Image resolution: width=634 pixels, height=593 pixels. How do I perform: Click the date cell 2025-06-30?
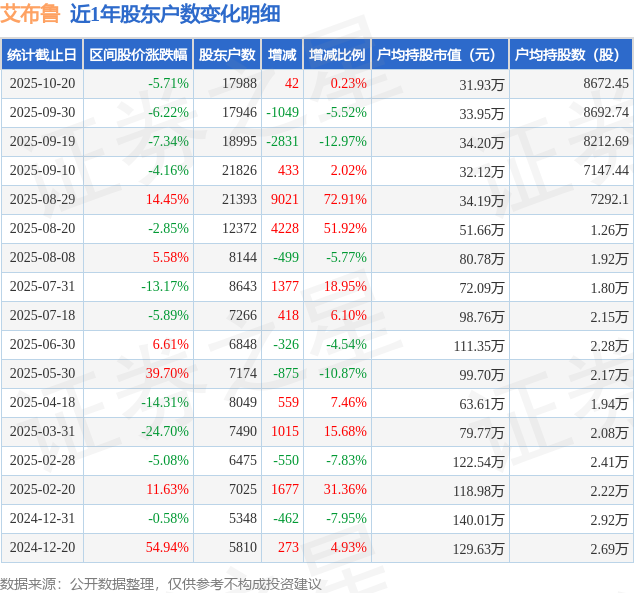42,344
